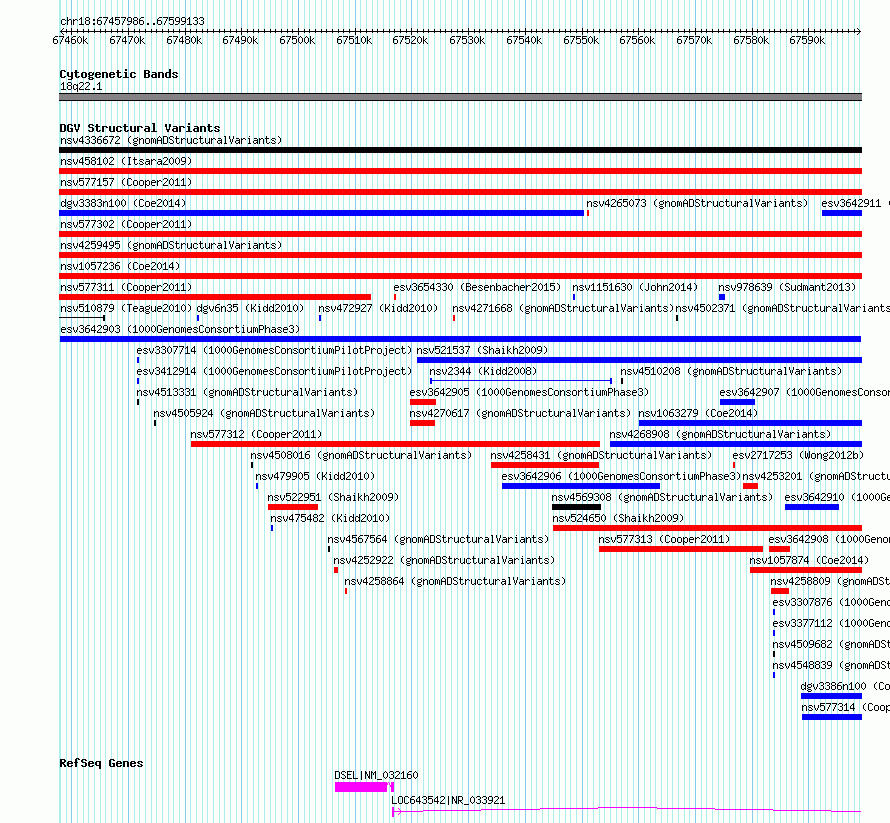Click the 67520k ruler position label

click(x=410, y=40)
